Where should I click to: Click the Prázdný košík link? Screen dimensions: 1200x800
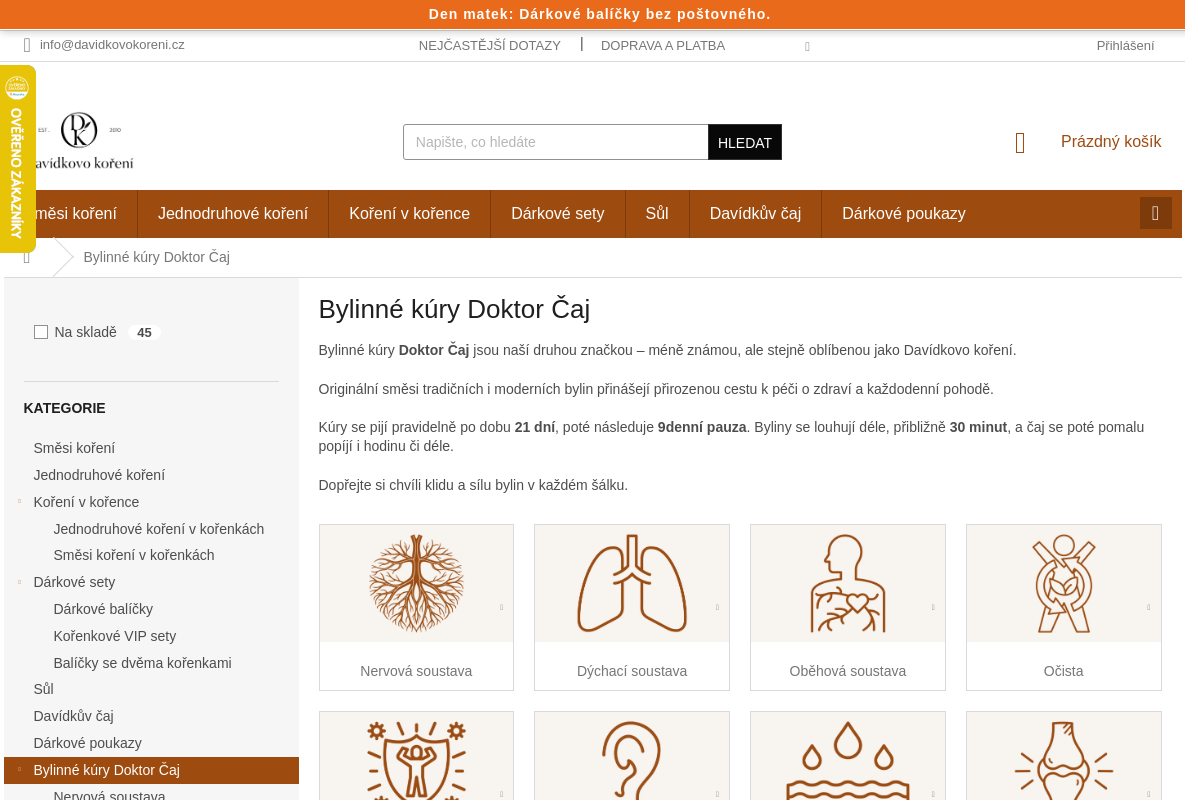tap(1111, 142)
